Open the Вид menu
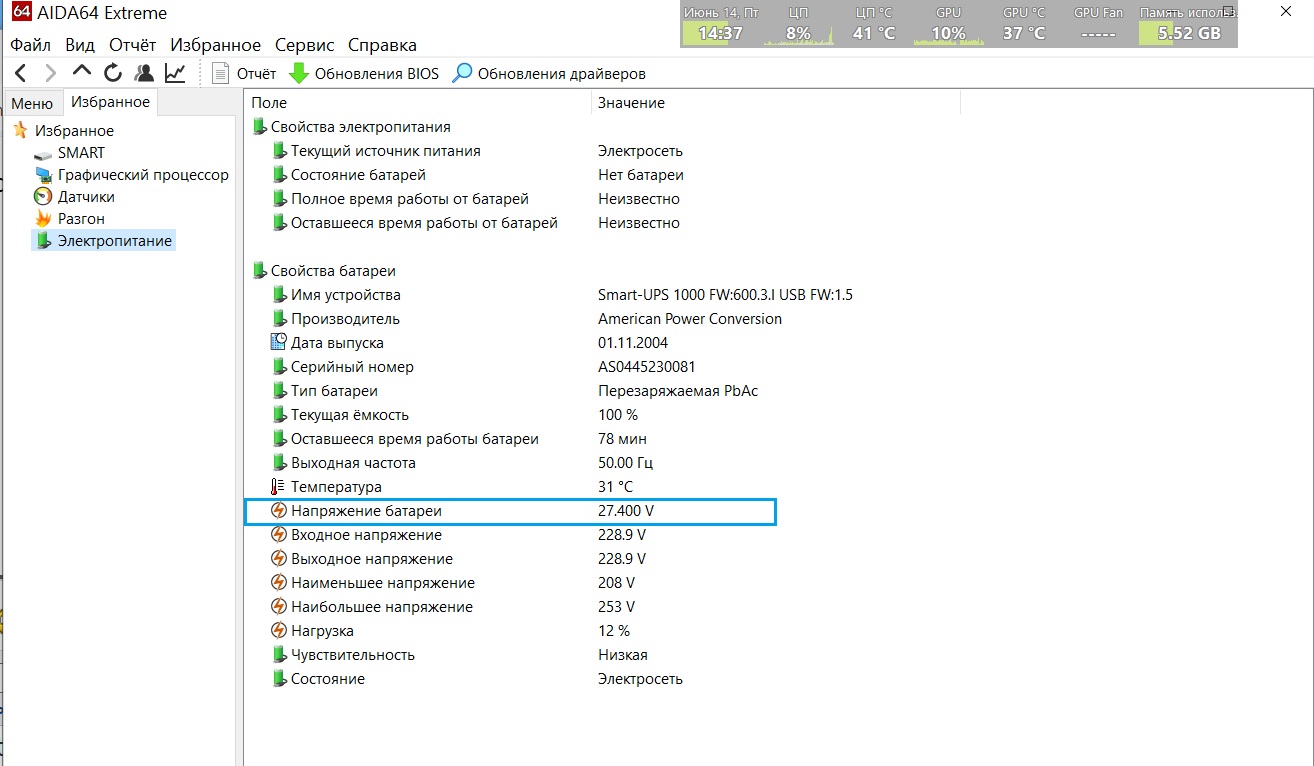Screen dimensions: 1314x766 tap(80, 45)
